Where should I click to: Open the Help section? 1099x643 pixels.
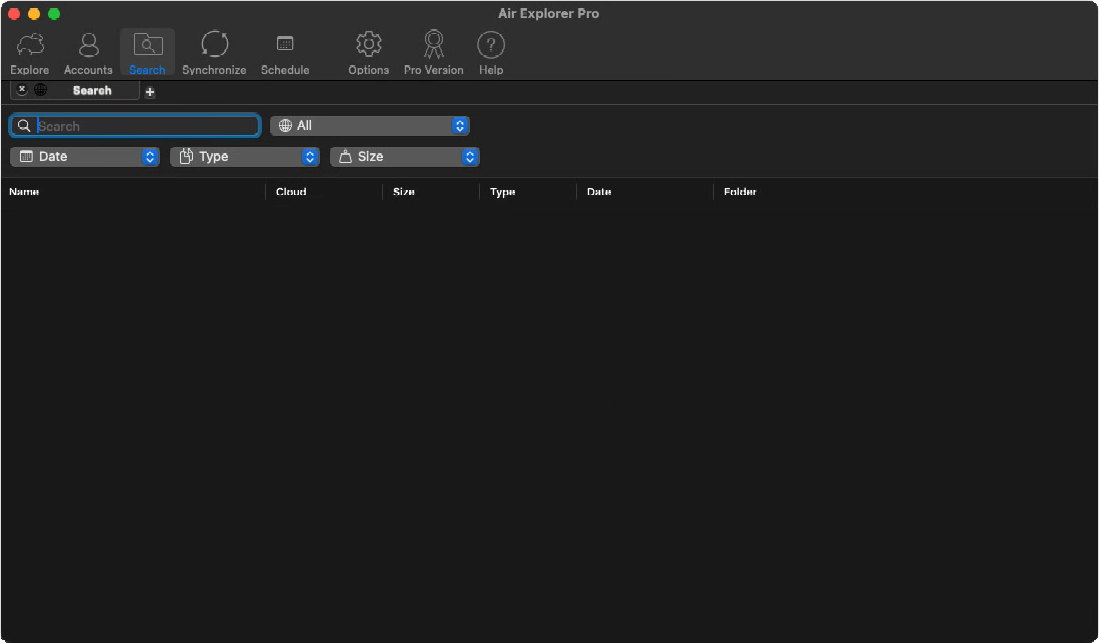coord(491,51)
